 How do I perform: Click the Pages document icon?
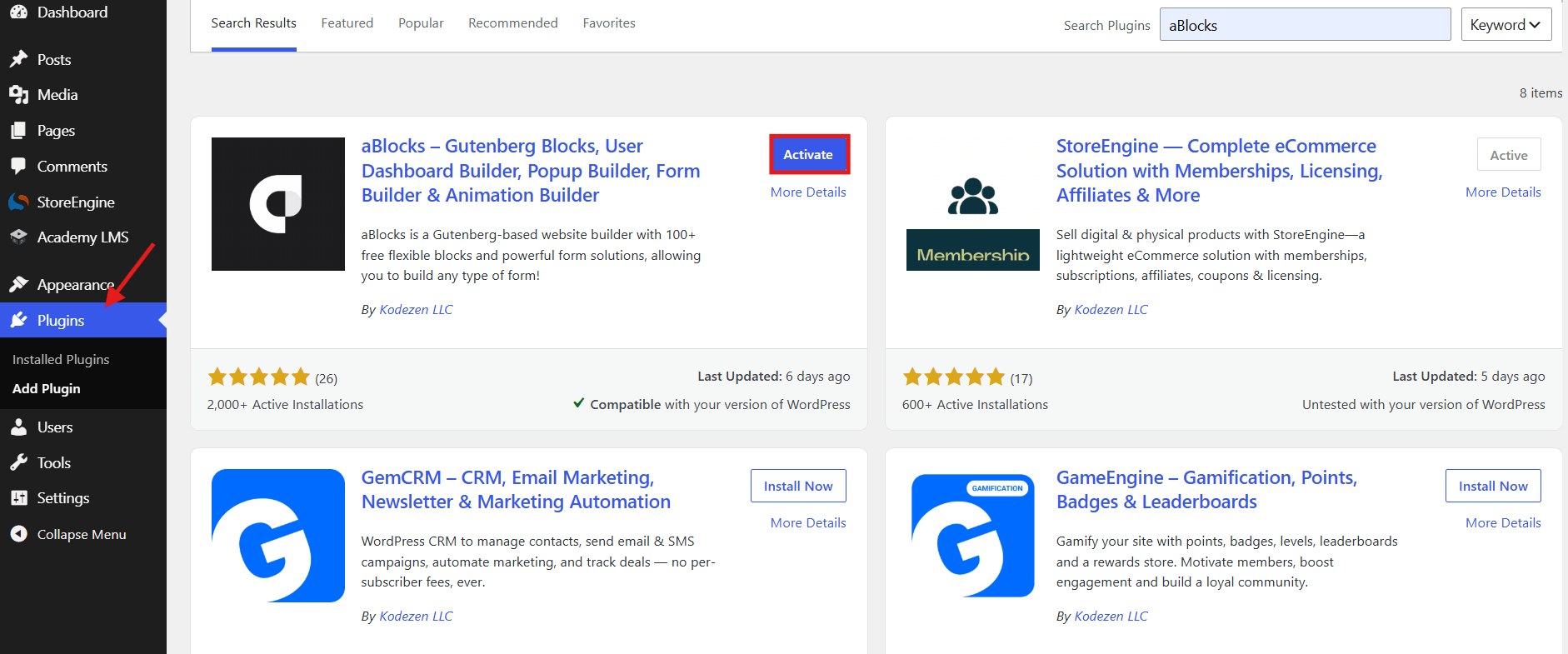[x=18, y=131]
